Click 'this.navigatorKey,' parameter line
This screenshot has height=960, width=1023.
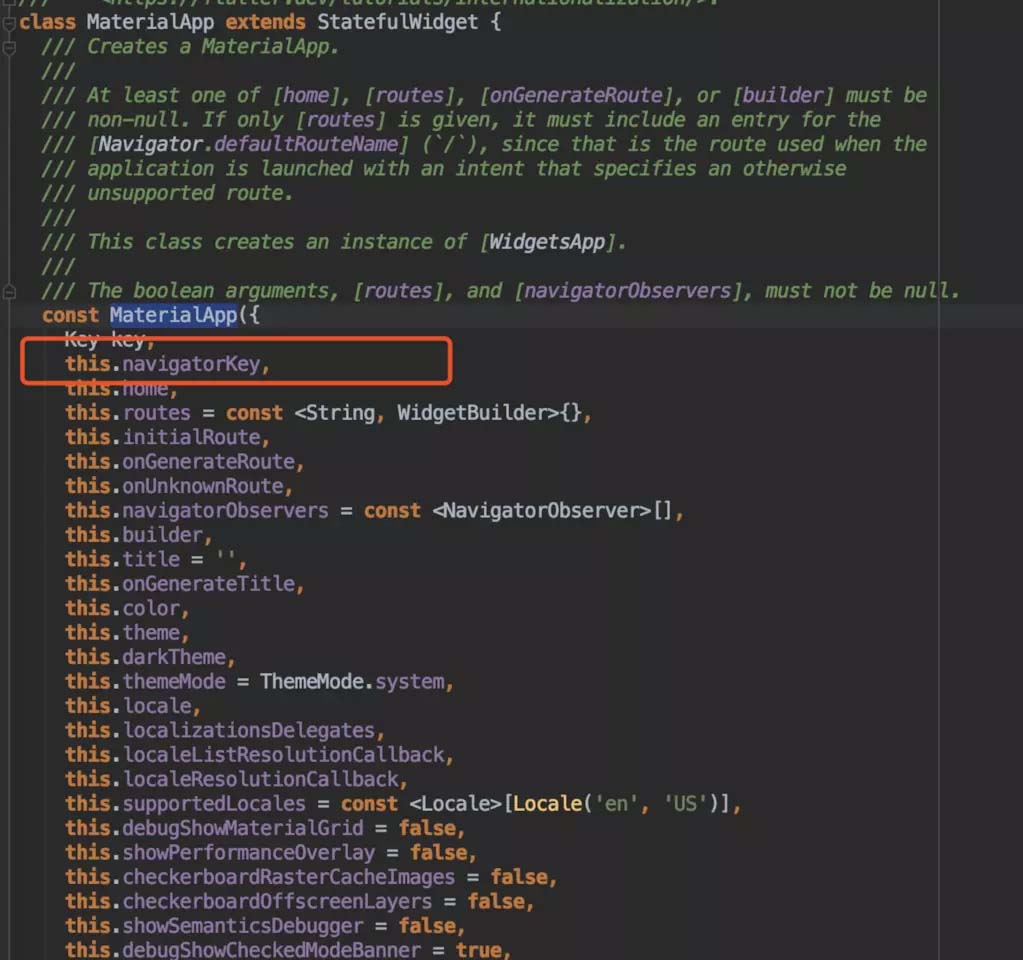[x=168, y=364]
